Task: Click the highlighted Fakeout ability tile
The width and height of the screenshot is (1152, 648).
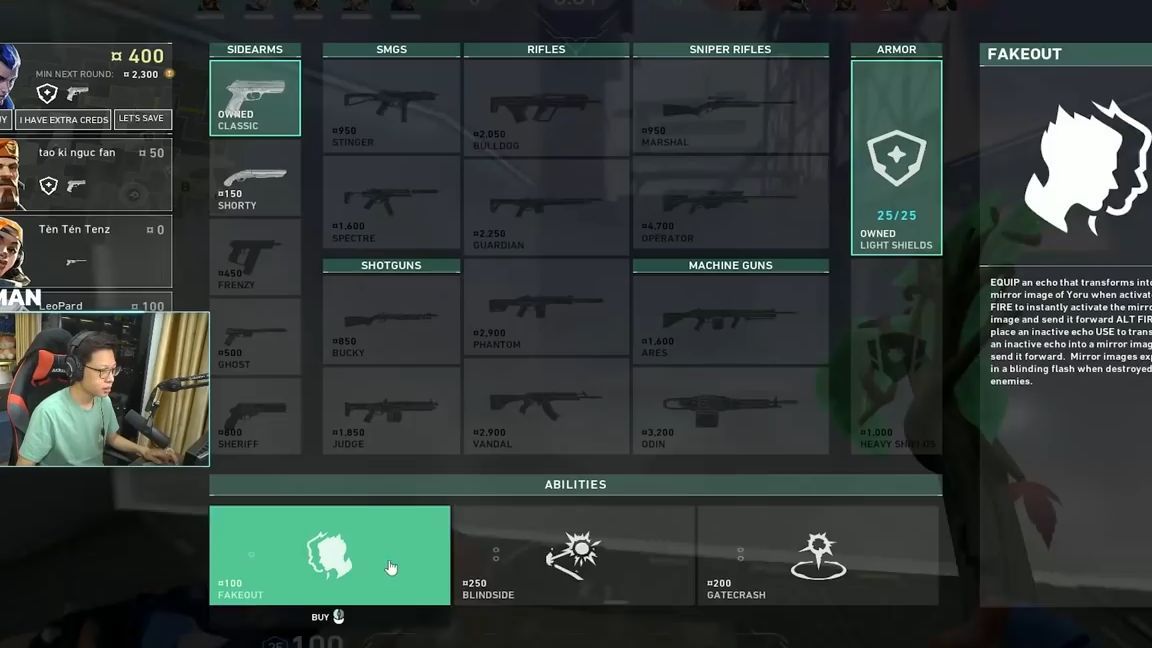Action: [x=329, y=555]
